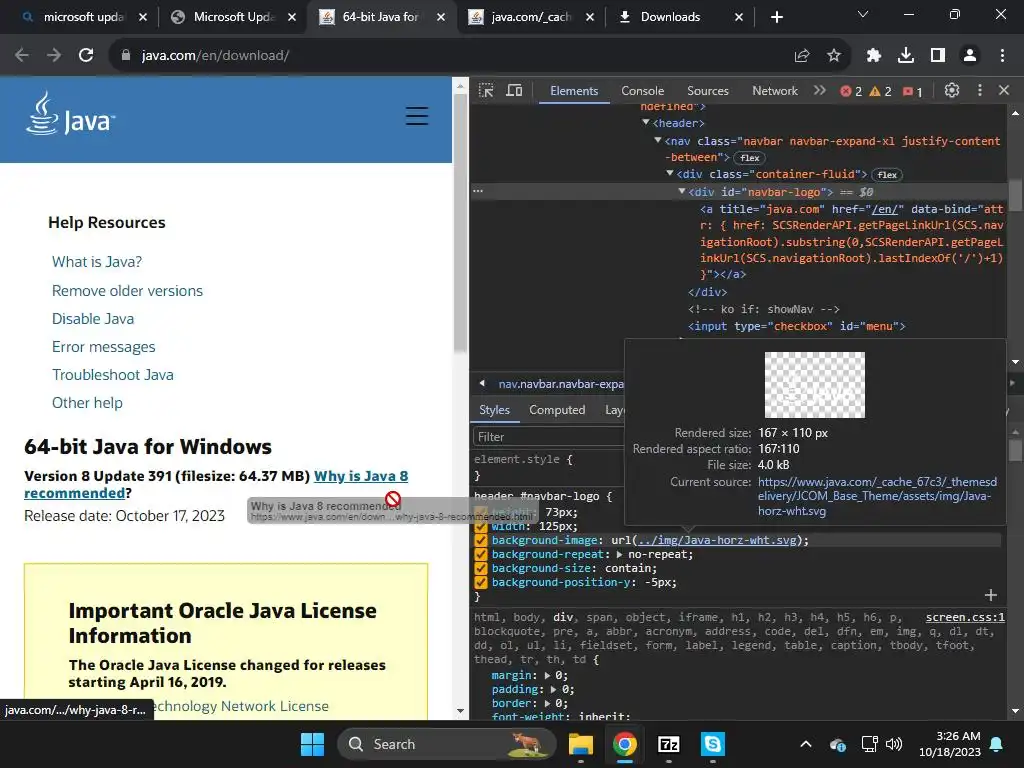Open File Explorer from the taskbar
The width and height of the screenshot is (1024, 768).
(x=581, y=744)
